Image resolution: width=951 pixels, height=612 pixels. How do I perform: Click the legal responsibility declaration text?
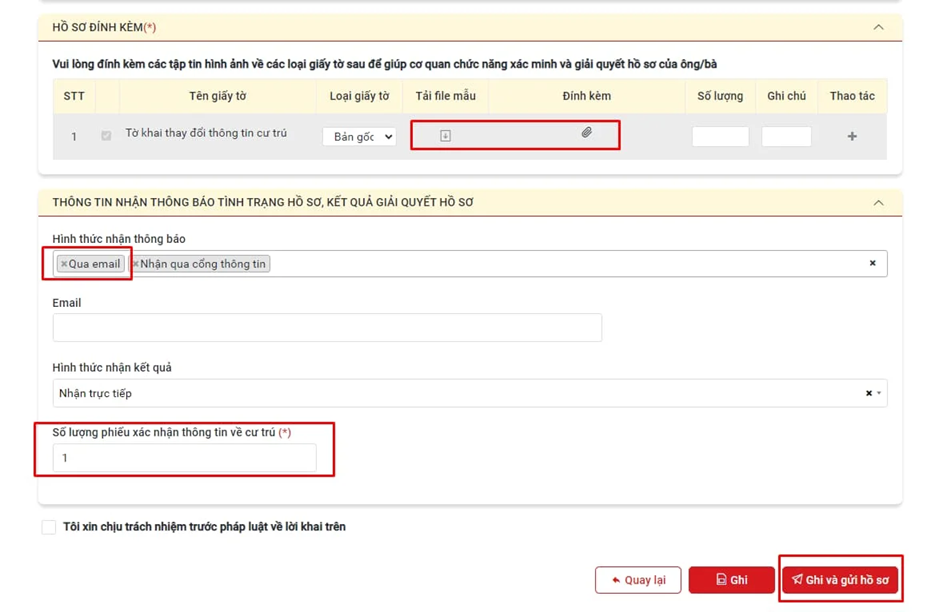pos(204,526)
